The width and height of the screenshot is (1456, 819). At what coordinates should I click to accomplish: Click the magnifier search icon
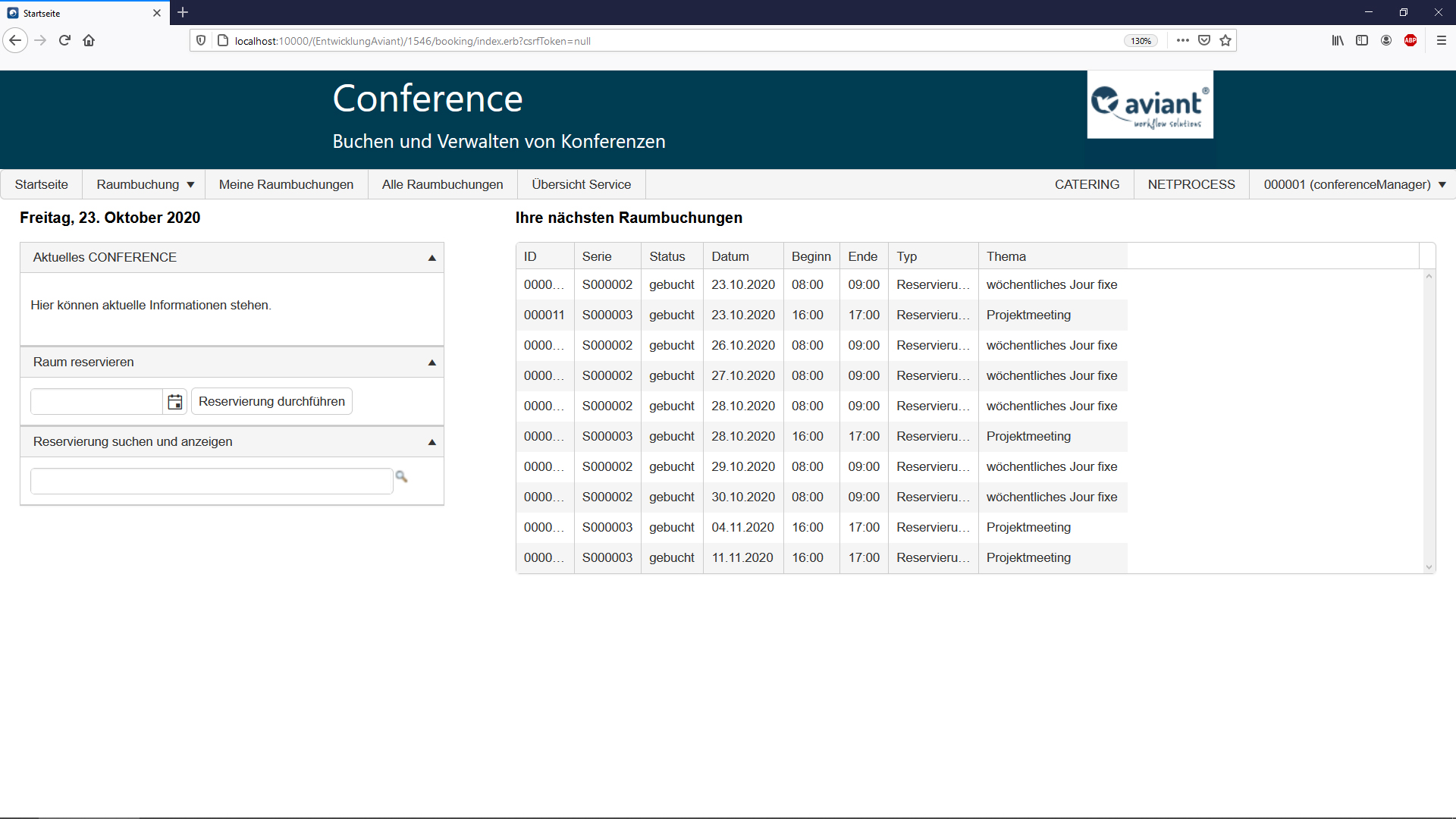click(402, 477)
